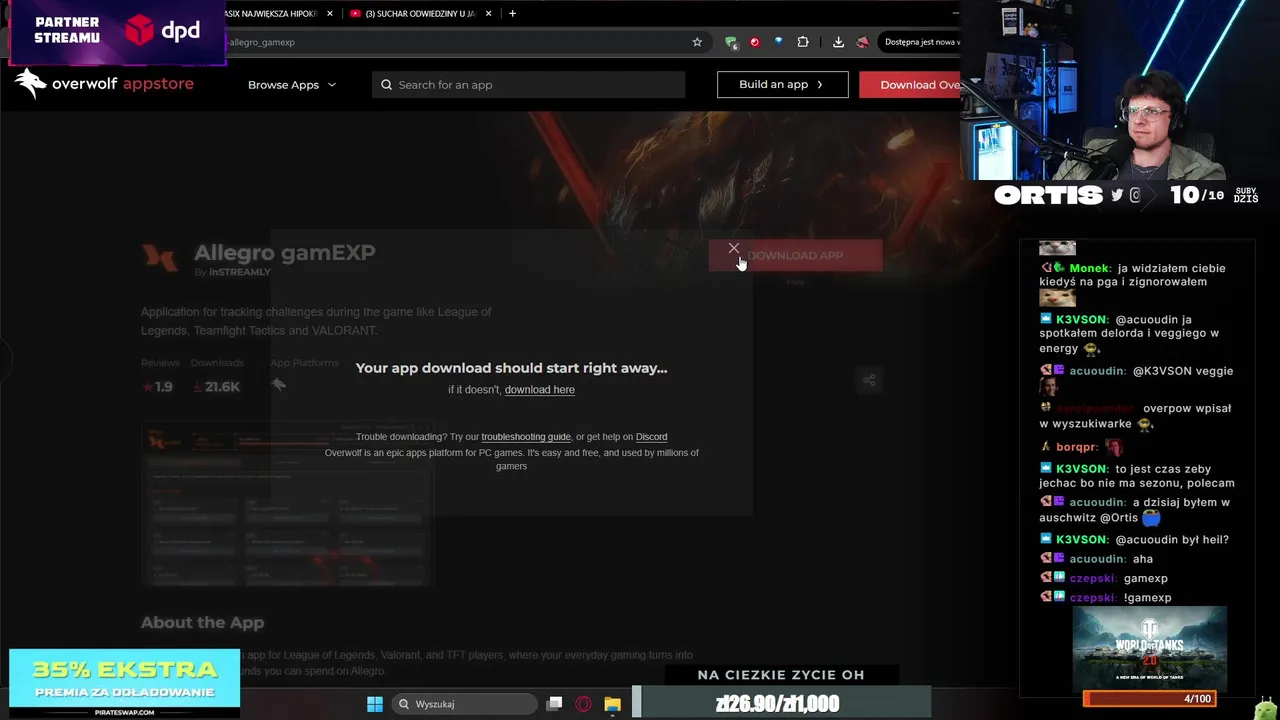The image size is (1280, 720).
Task: Open the Opera browser taskbar icon
Action: point(583,704)
